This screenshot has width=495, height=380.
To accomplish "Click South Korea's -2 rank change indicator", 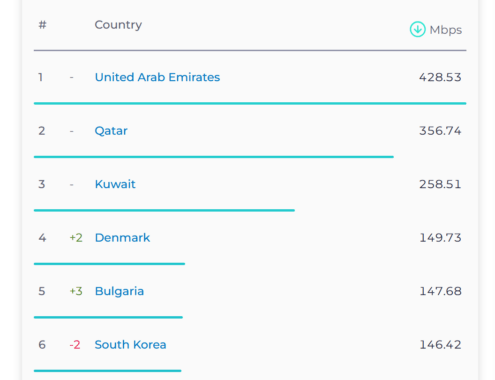I will click(x=75, y=345).
